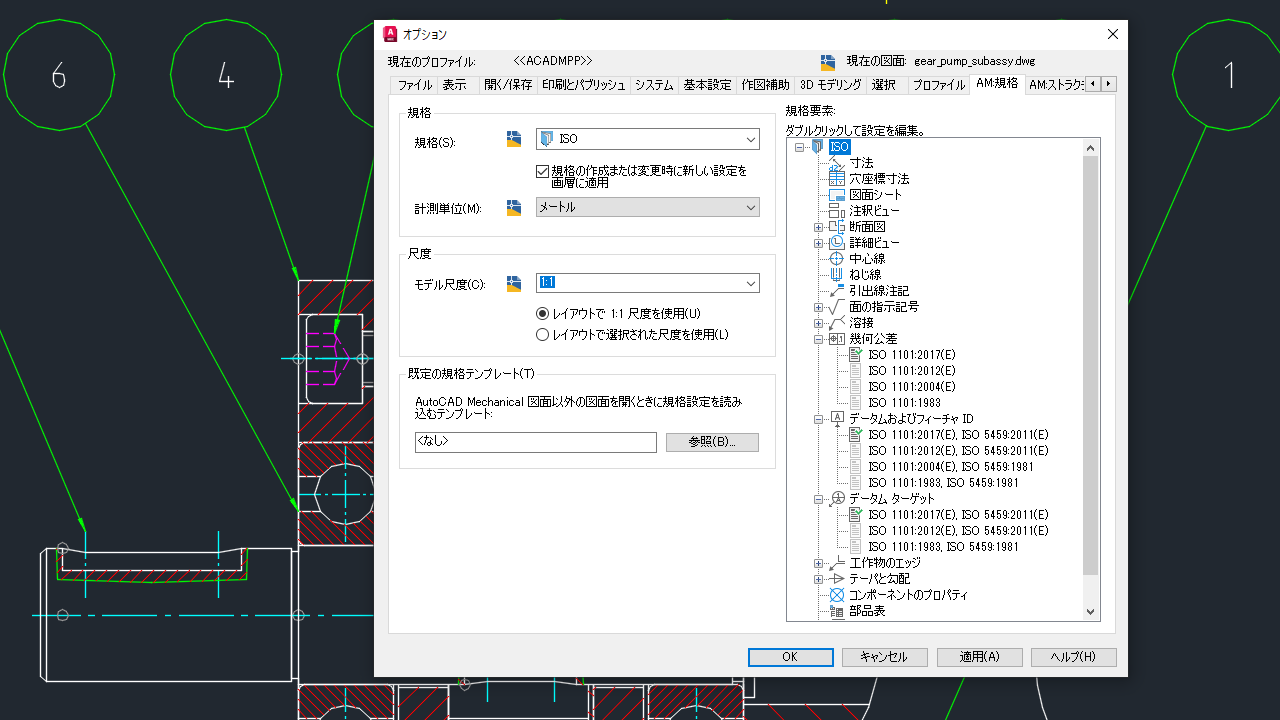The width and height of the screenshot is (1280, 720).
Task: Select レイアウトで選択された尺度を使用 radio button
Action: [x=542, y=335]
